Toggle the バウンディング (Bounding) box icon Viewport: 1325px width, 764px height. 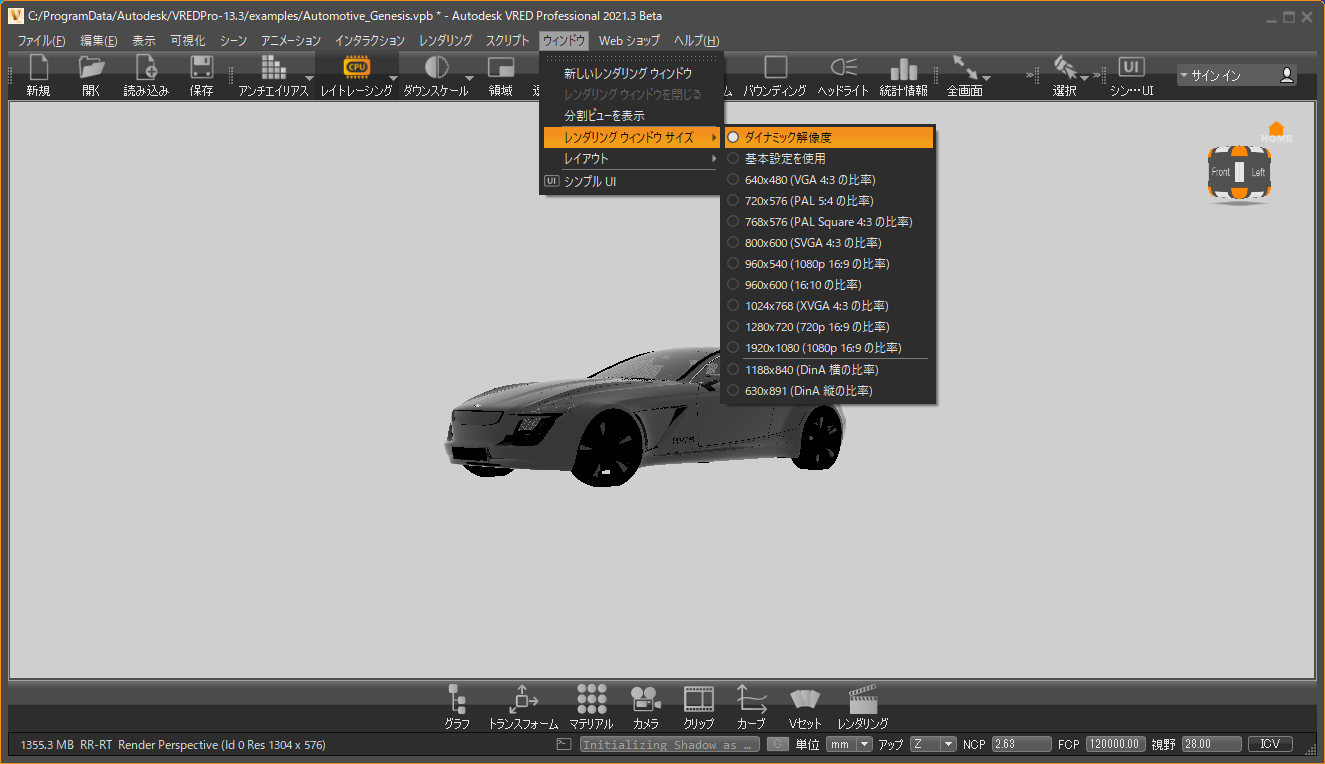(775, 67)
